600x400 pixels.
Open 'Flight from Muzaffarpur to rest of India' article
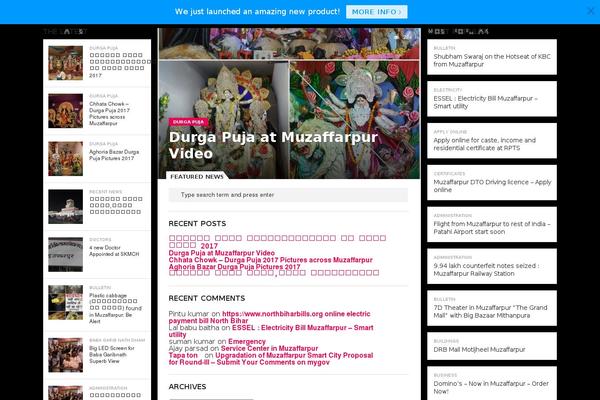tap(492, 228)
